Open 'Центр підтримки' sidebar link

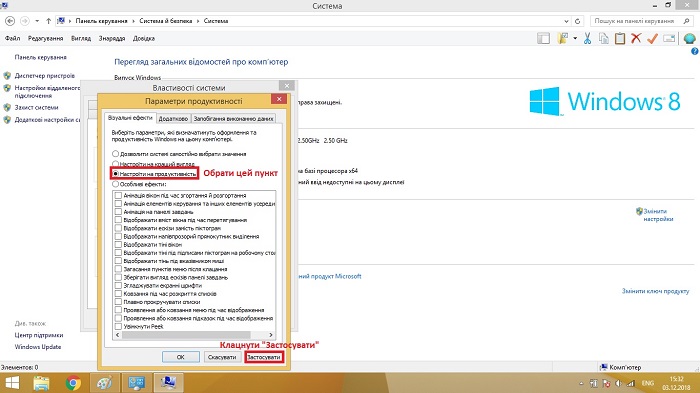[39, 335]
